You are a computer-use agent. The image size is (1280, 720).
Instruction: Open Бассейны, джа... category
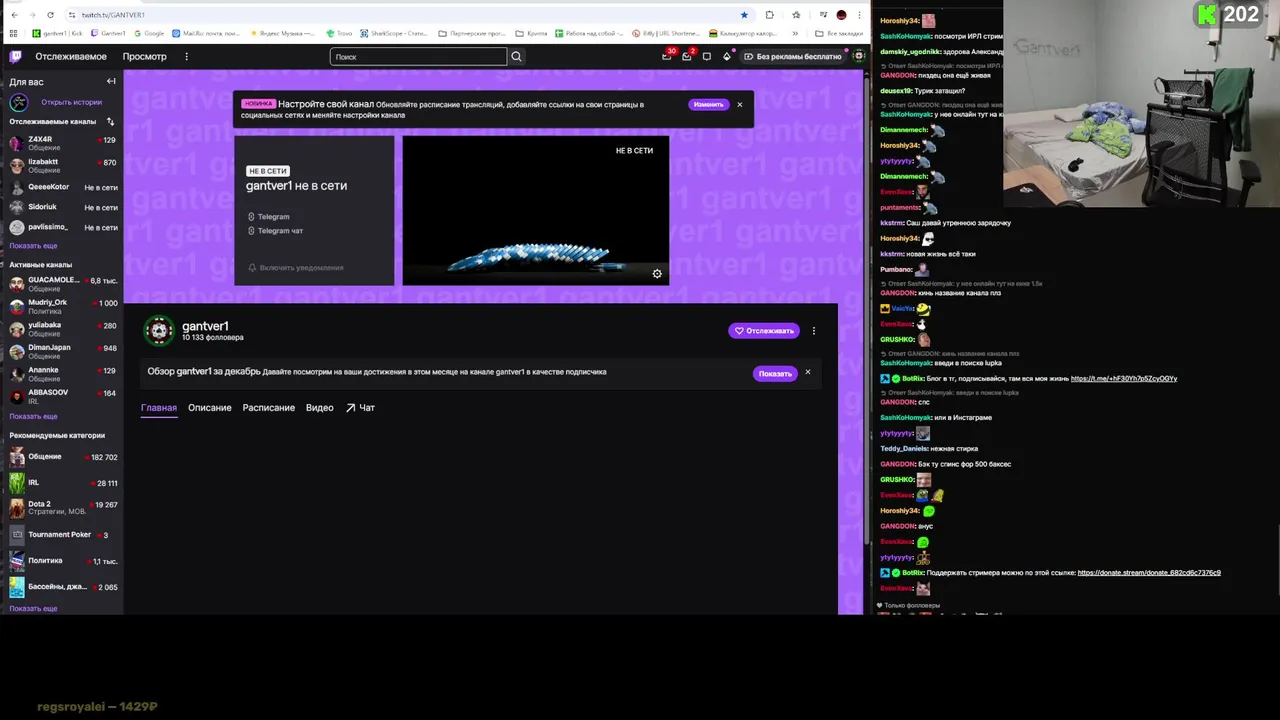(x=62, y=587)
